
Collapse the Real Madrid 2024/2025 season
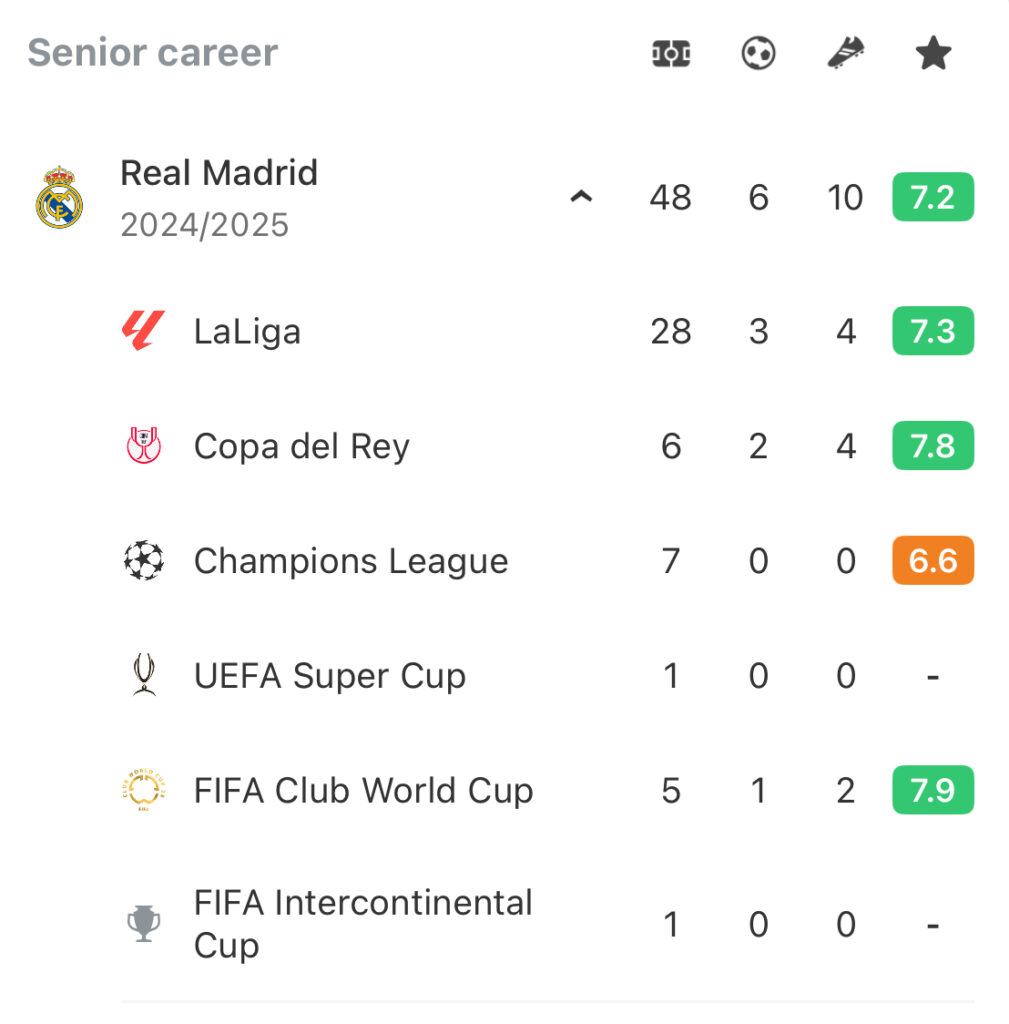(581, 197)
